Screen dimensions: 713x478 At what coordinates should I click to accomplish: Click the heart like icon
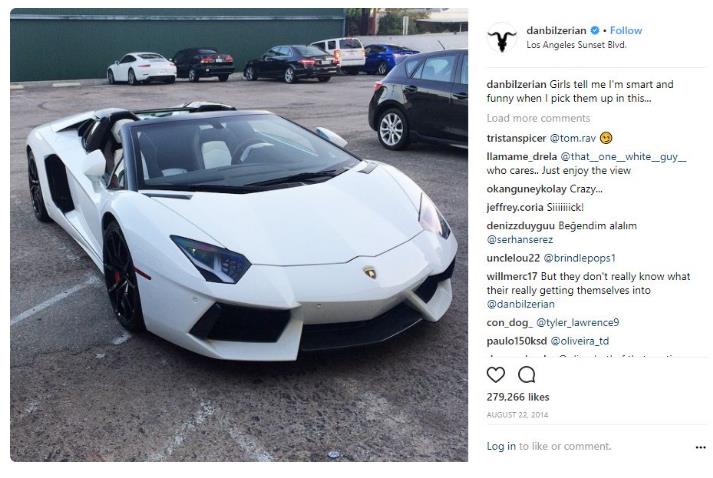click(x=496, y=375)
